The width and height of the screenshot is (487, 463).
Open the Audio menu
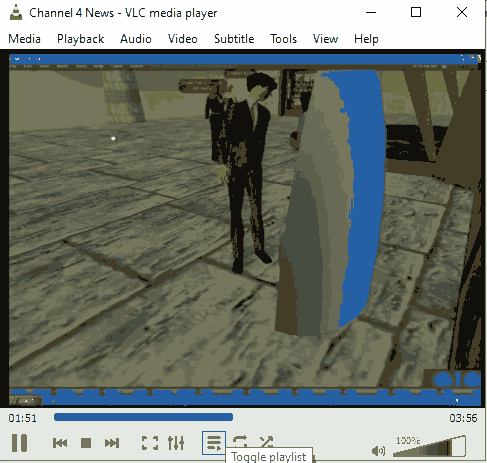coord(136,39)
